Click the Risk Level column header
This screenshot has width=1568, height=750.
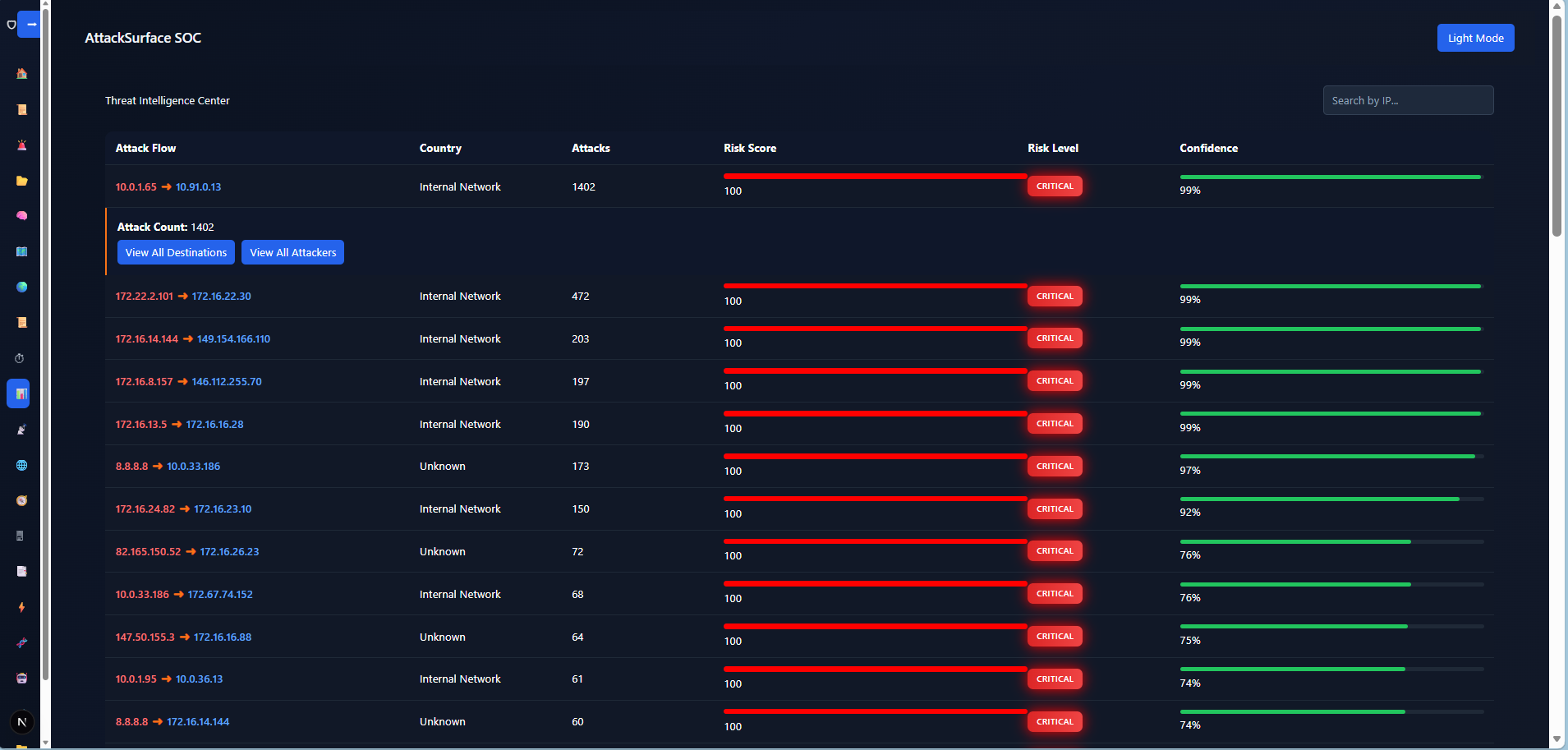(x=1053, y=149)
